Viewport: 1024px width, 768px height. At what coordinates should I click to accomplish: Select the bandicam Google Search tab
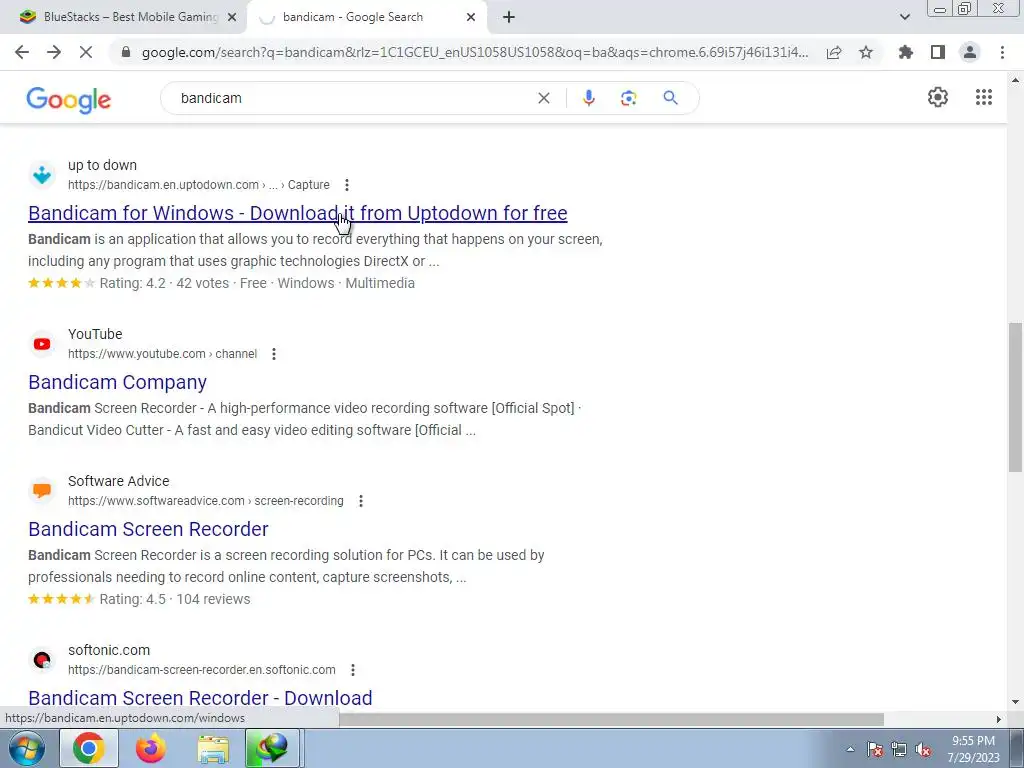tap(366, 17)
